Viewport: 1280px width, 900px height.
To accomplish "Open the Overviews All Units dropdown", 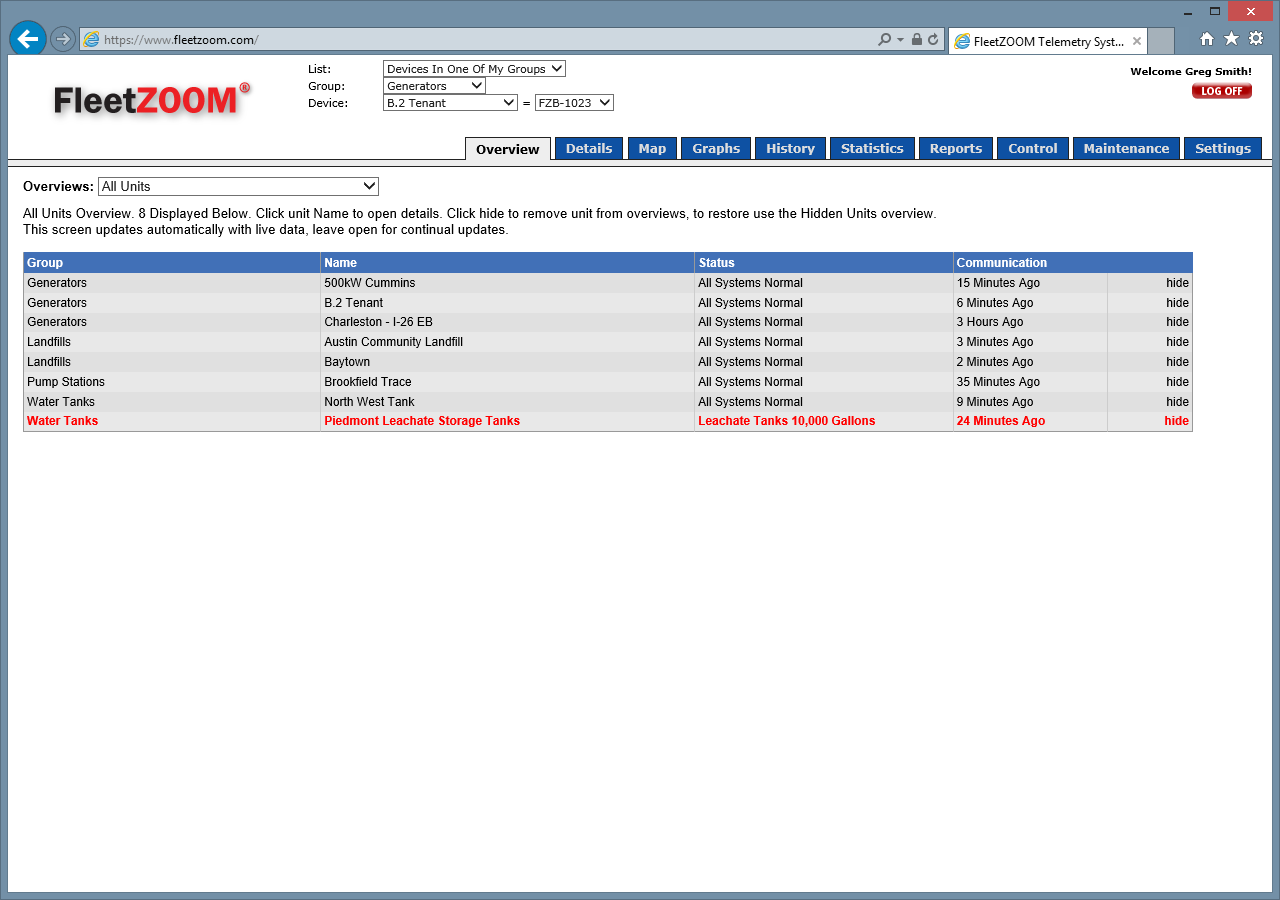I will click(238, 187).
